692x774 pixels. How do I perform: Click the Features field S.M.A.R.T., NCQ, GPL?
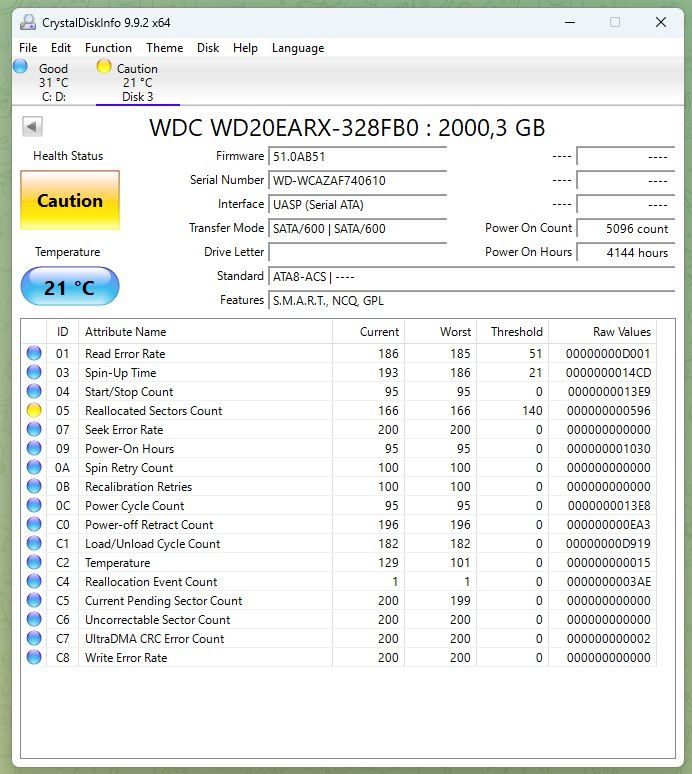(x=471, y=301)
